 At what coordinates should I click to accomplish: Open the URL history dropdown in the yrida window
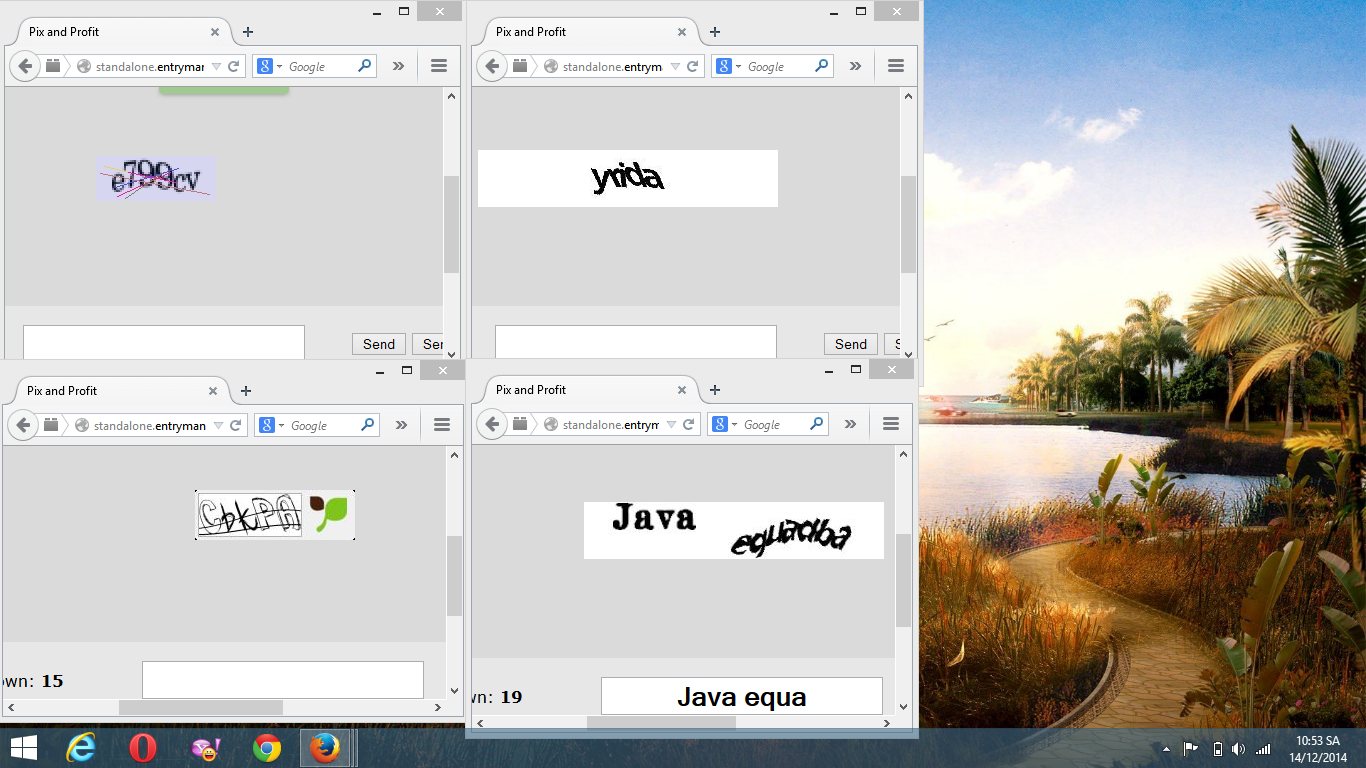click(x=675, y=67)
